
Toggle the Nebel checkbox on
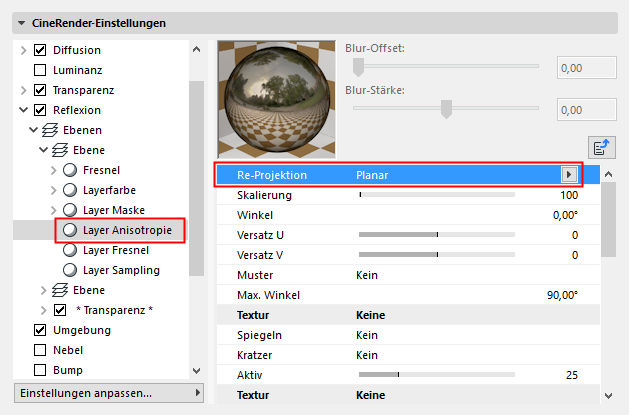pos(40,350)
